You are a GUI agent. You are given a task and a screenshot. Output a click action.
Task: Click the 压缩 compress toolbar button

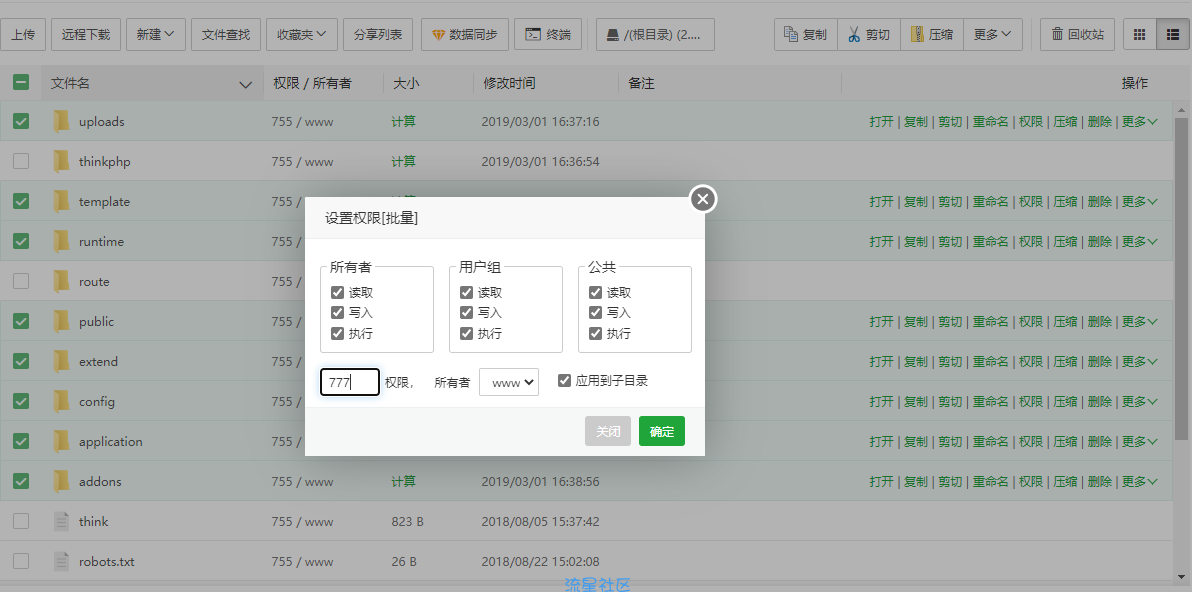pyautogui.click(x=932, y=34)
